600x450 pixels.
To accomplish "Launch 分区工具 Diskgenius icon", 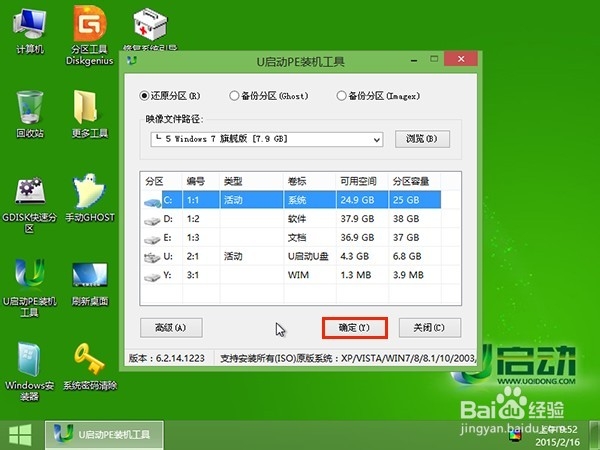I will 90,36.
